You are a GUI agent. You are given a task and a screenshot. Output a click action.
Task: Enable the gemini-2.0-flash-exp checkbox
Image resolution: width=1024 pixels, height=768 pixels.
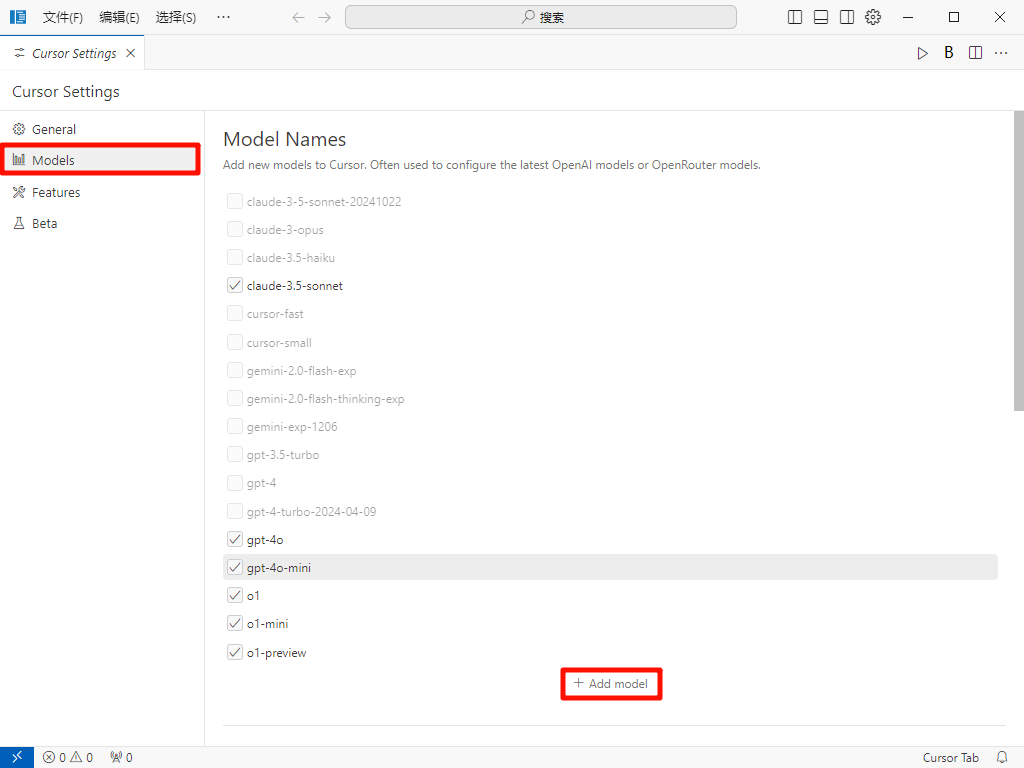234,370
